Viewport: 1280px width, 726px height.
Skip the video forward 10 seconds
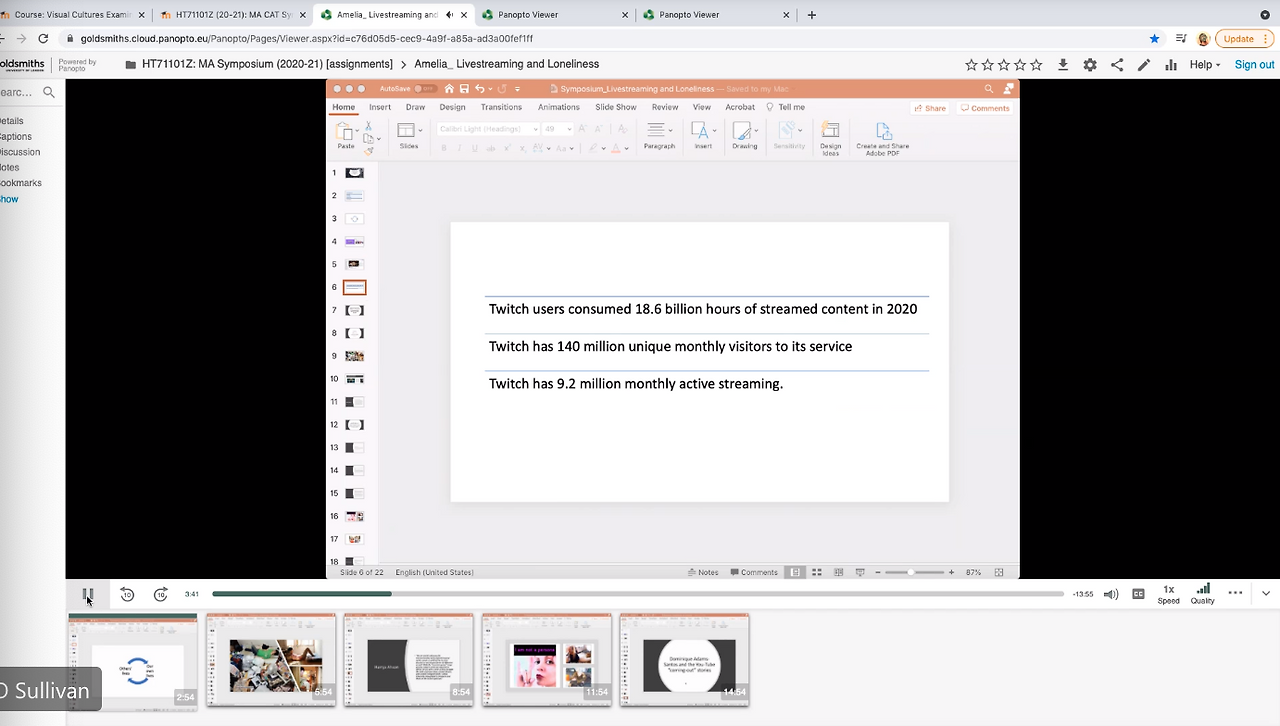161,594
